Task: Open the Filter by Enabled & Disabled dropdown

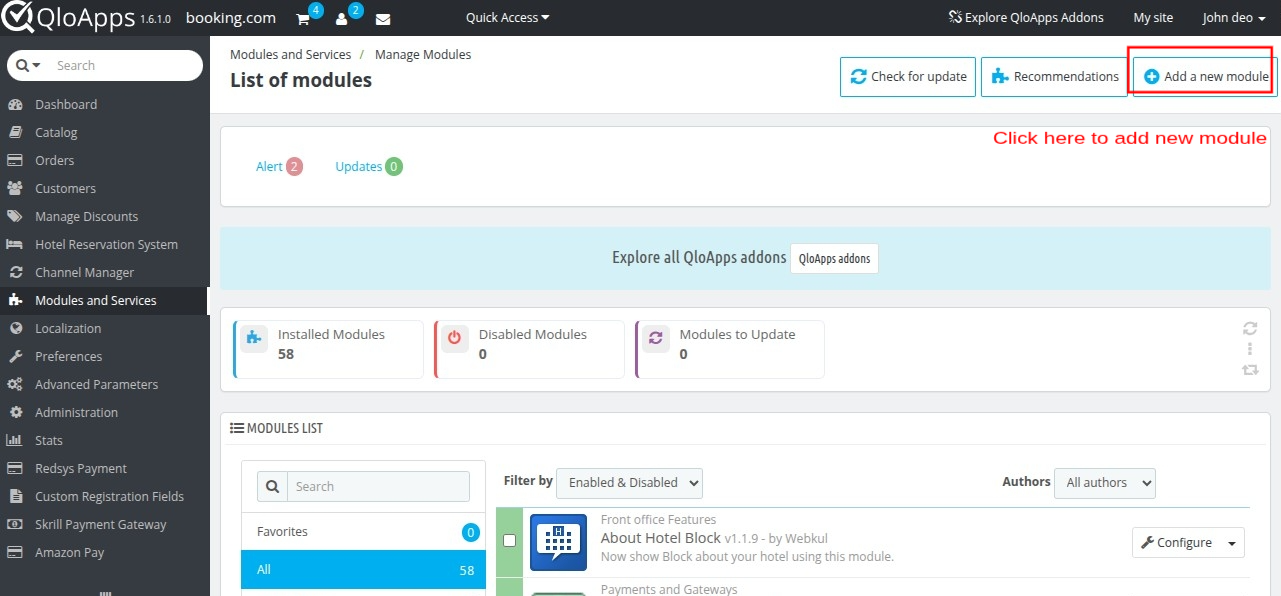Action: click(629, 482)
